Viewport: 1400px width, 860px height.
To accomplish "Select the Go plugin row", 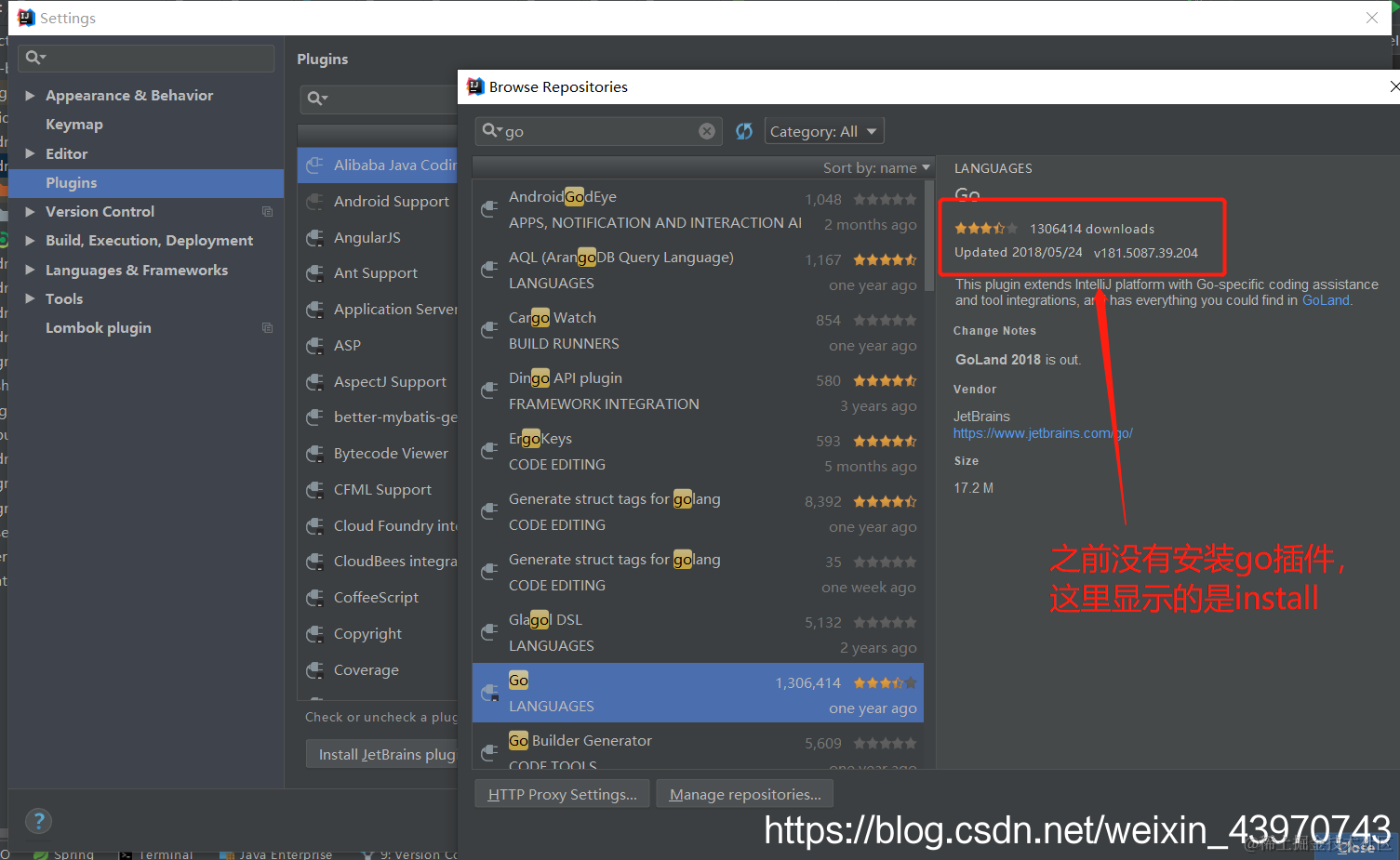I will 698,693.
